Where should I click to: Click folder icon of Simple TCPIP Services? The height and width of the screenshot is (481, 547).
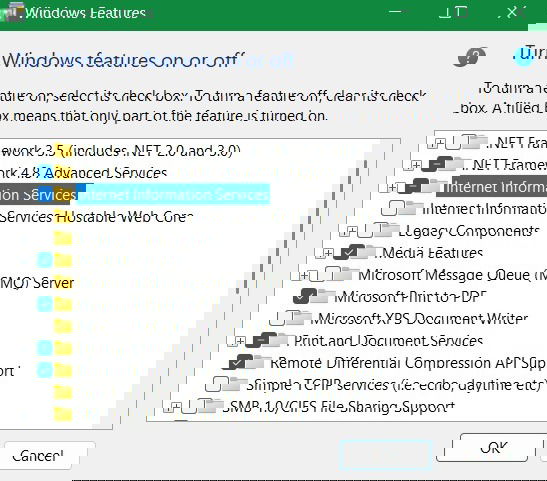point(234,384)
